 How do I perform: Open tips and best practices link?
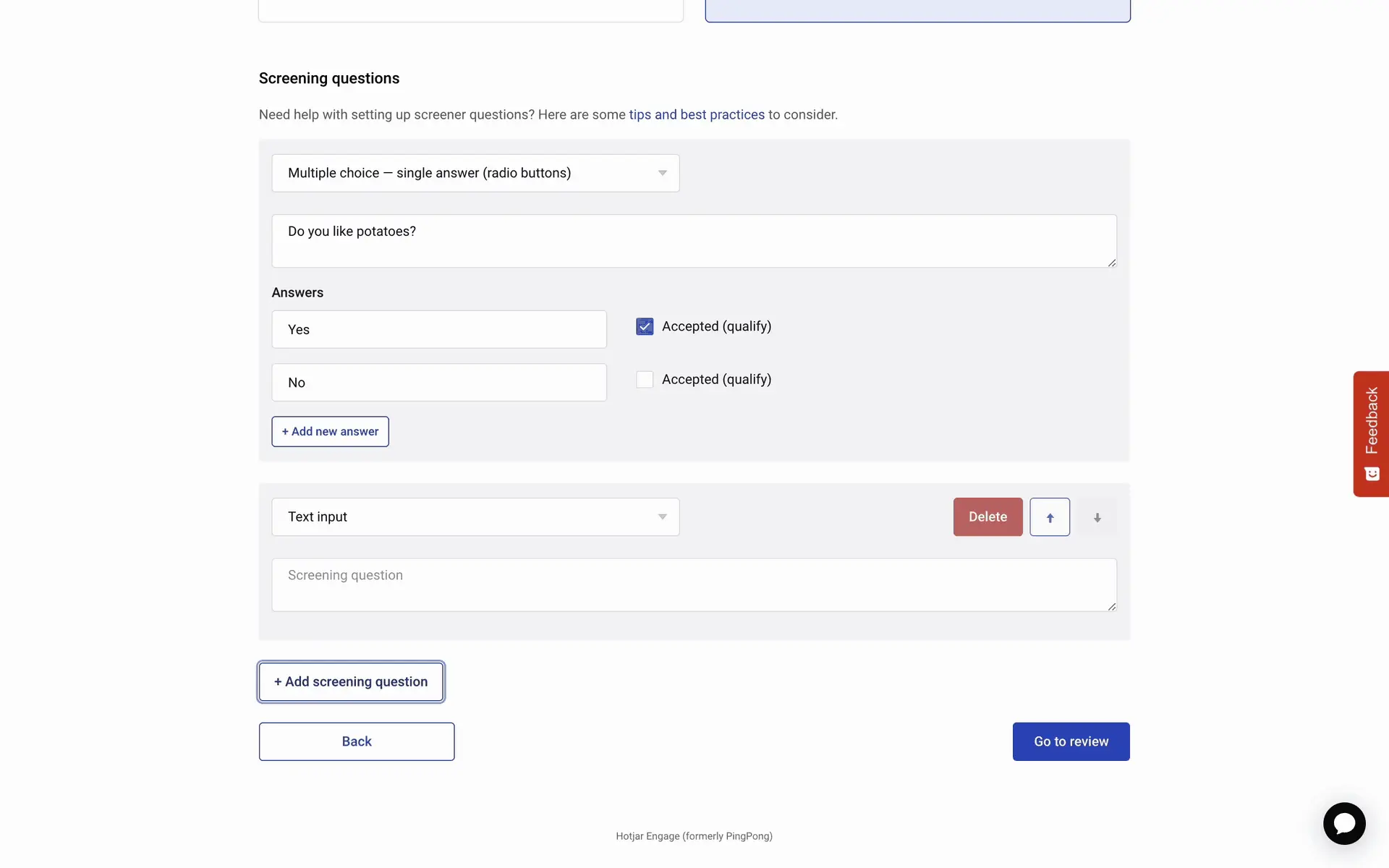696,115
